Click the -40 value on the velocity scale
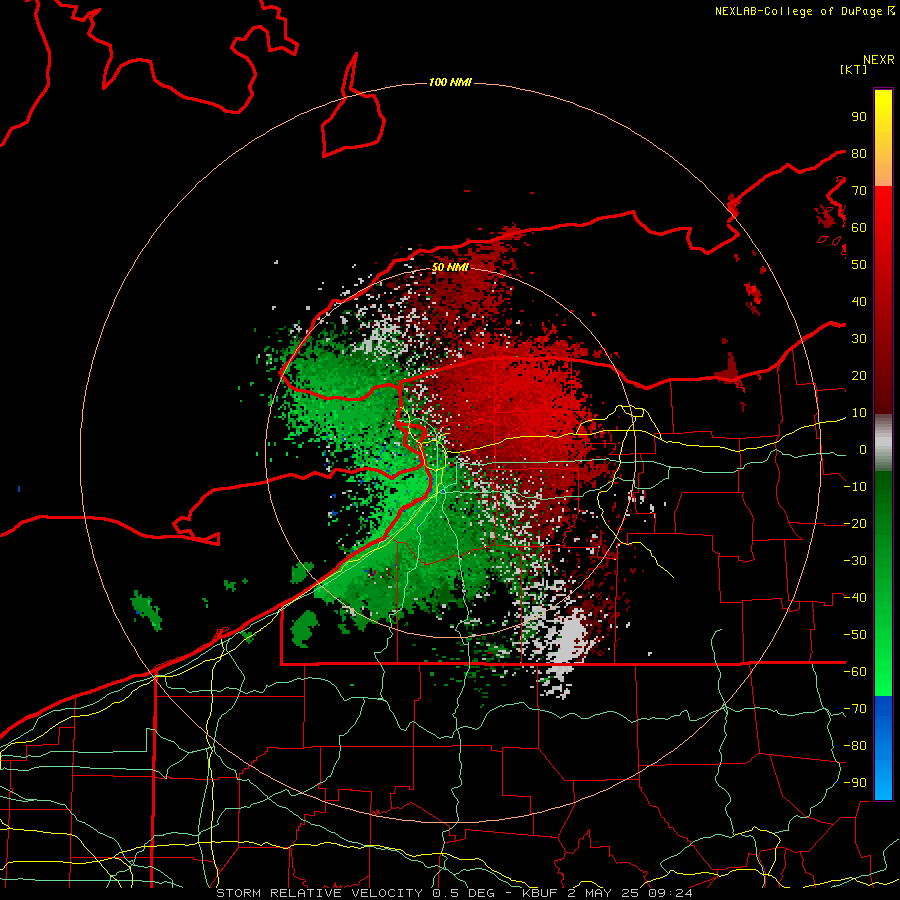 point(855,598)
